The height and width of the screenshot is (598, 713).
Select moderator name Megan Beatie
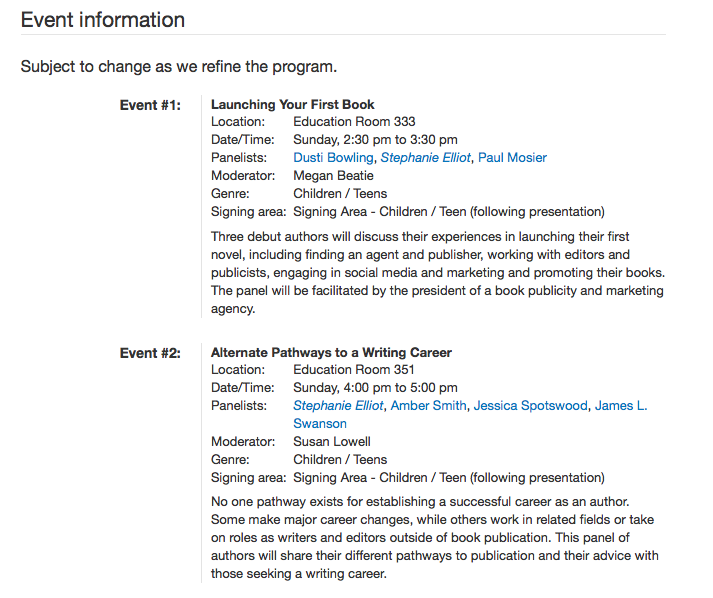[333, 176]
